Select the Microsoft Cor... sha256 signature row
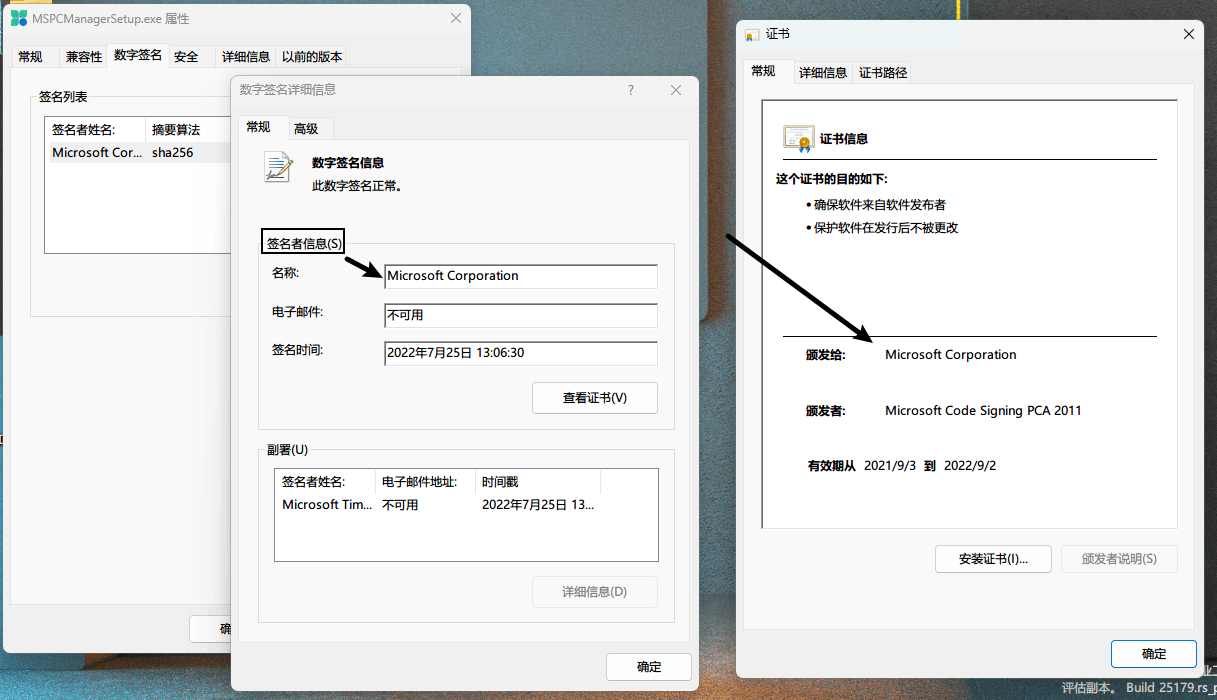This screenshot has height=700, width=1217. tap(140, 153)
